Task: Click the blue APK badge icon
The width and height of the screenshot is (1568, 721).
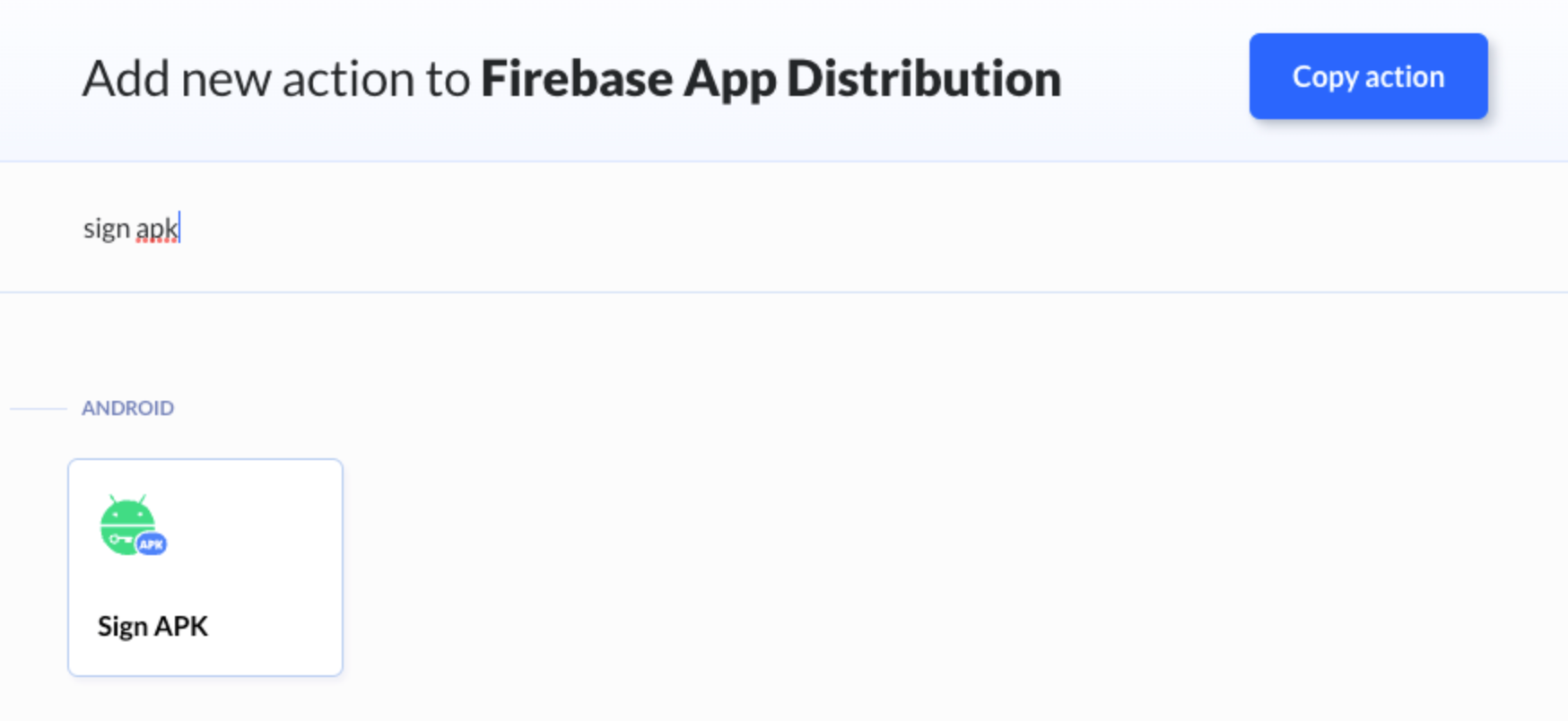Action: tap(152, 544)
